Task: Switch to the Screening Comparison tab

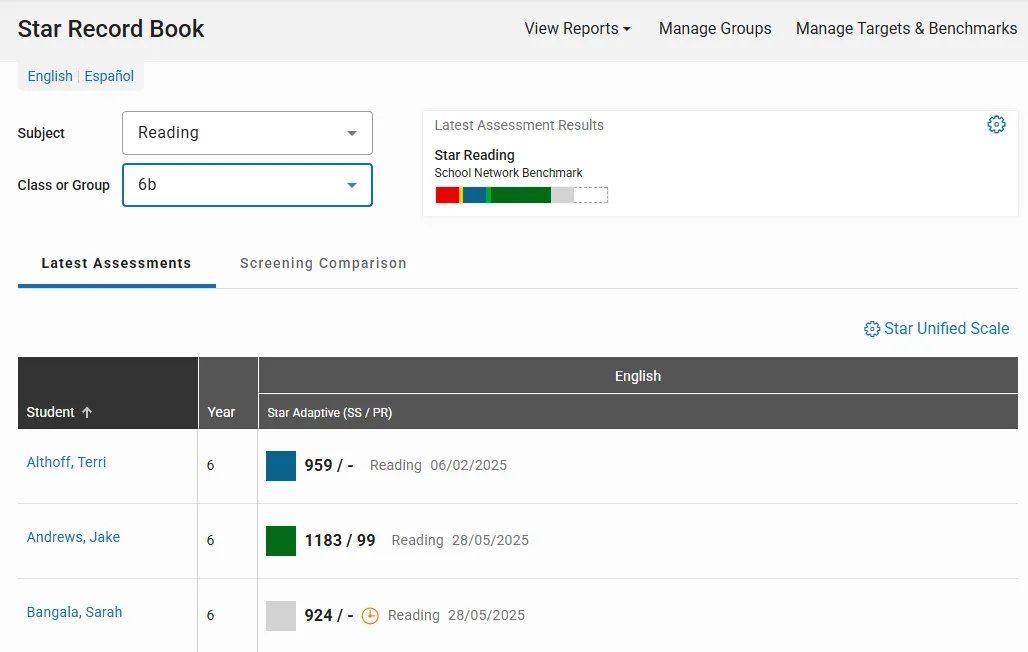Action: pyautogui.click(x=323, y=263)
